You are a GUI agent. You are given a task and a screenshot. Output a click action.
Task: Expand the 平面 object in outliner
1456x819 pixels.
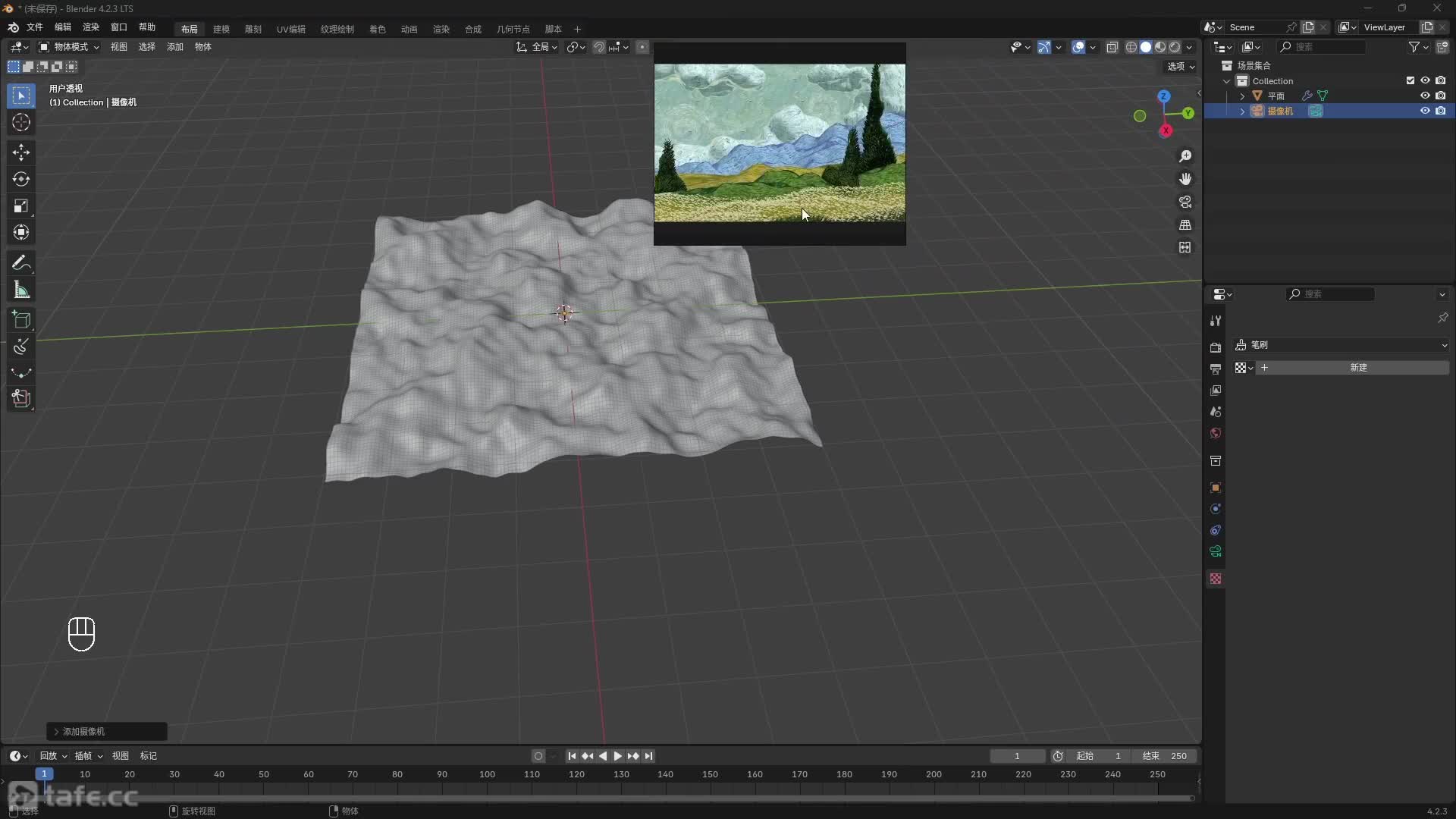tap(1241, 96)
